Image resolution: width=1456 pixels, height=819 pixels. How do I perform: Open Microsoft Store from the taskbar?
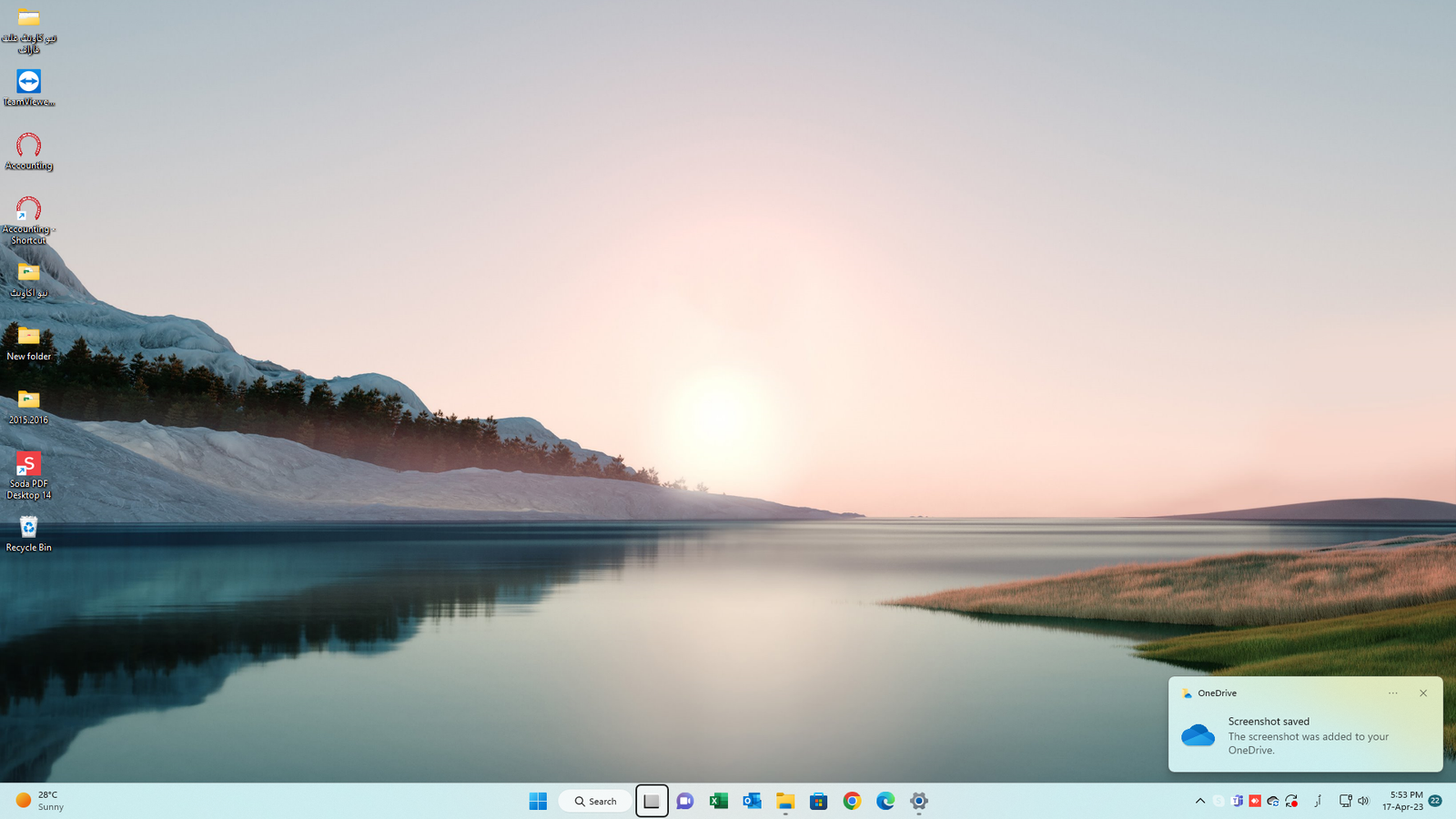pyautogui.click(x=818, y=801)
